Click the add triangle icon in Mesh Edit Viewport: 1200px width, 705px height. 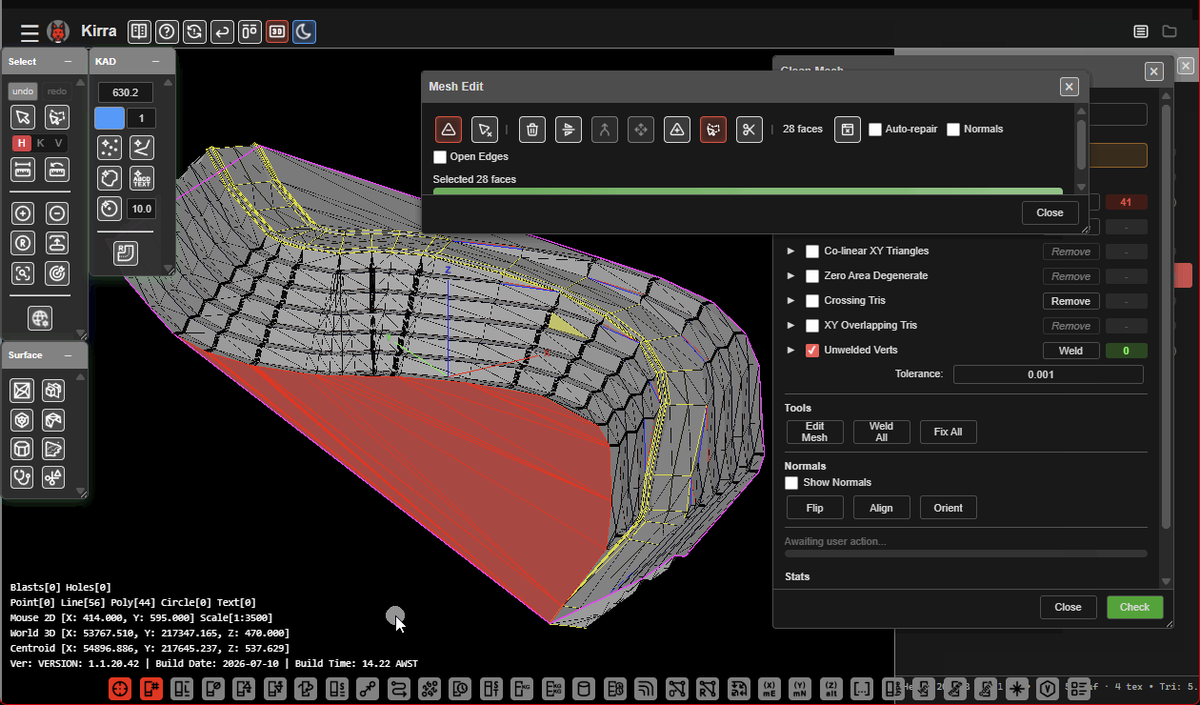[x=677, y=129]
